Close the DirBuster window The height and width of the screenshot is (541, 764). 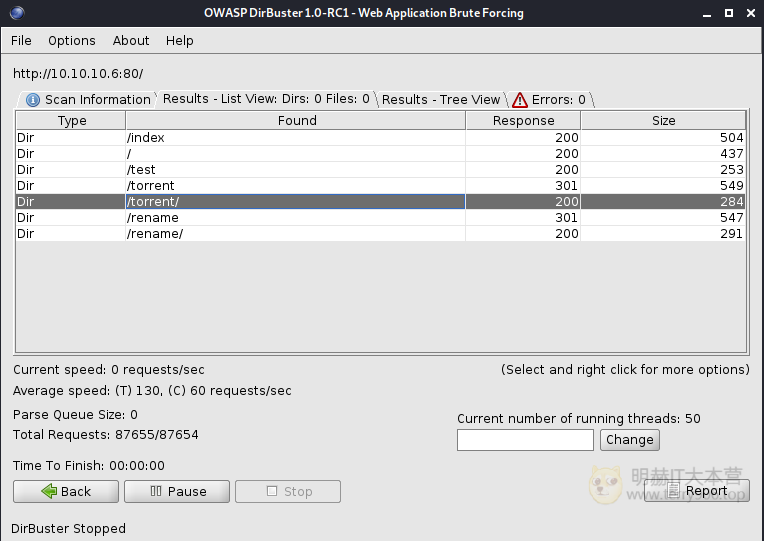click(x=751, y=13)
